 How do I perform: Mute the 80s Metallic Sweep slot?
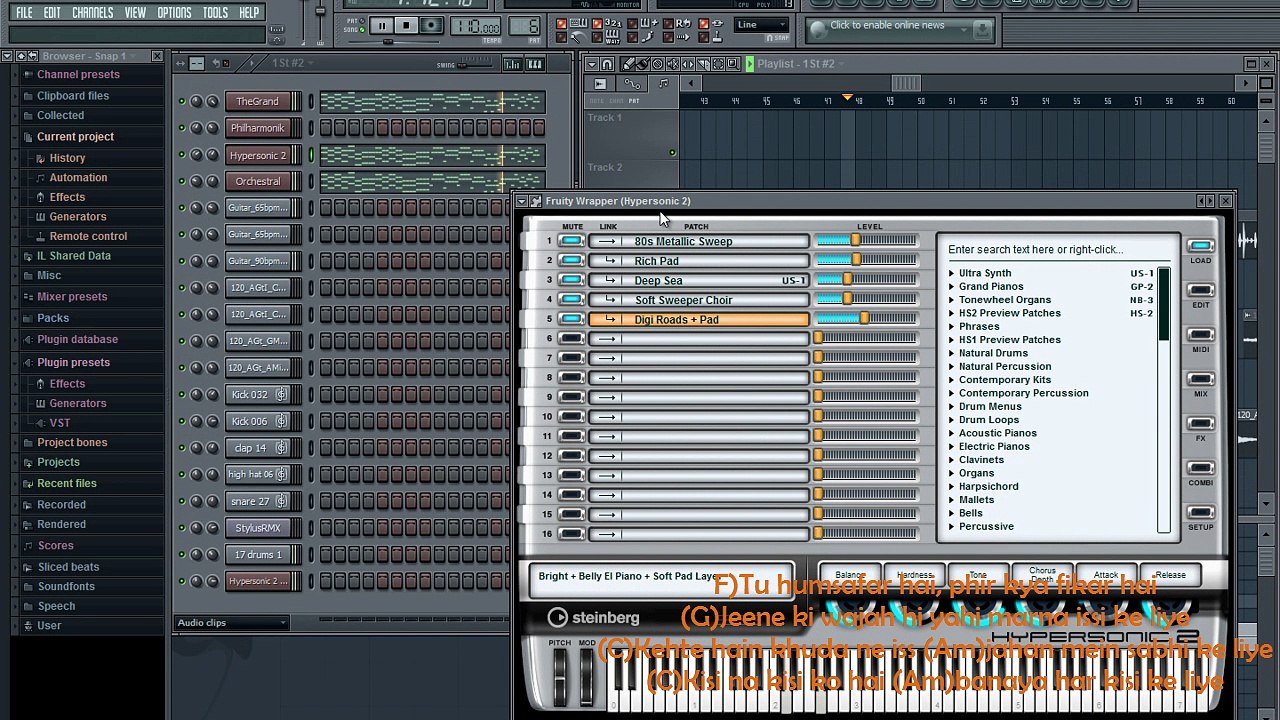(571, 241)
